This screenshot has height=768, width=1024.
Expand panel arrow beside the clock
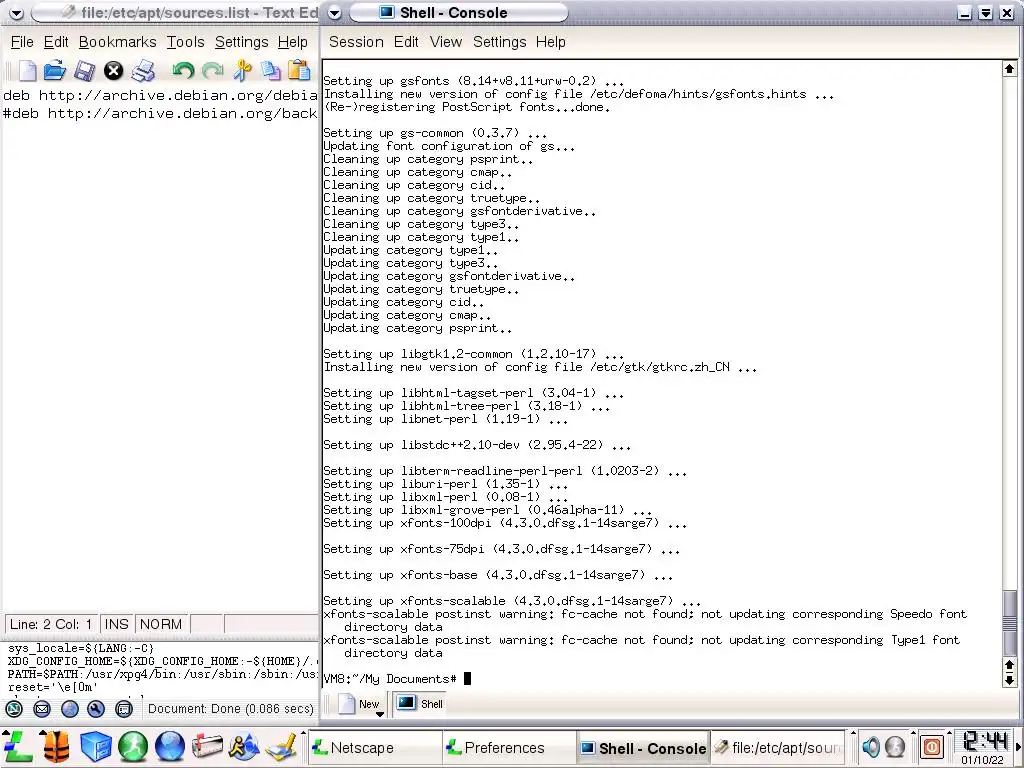1019,746
